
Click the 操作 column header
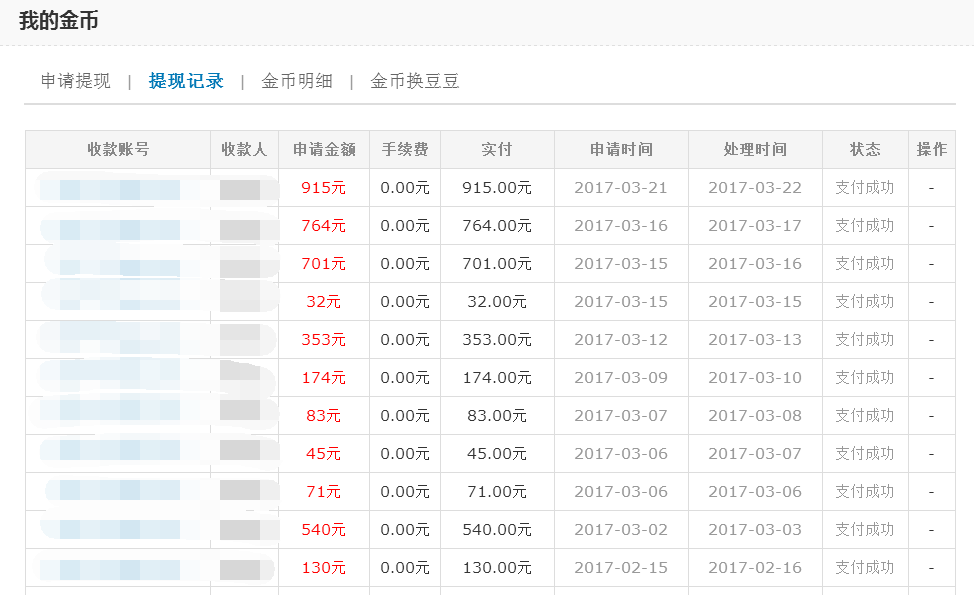(932, 150)
